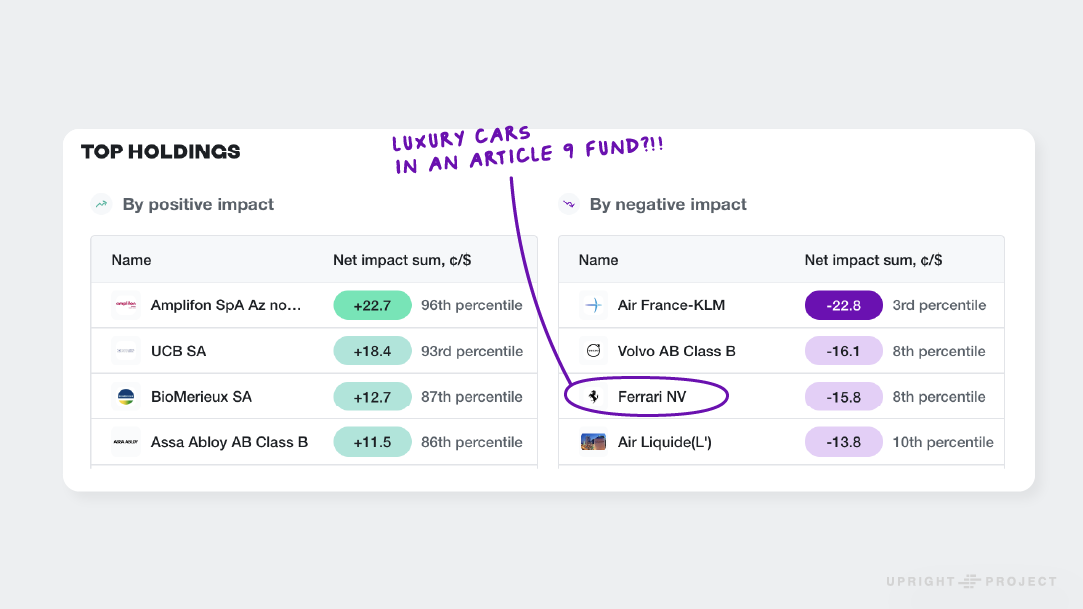
Task: Select the -22.8 purple impact badge
Action: click(x=843, y=305)
